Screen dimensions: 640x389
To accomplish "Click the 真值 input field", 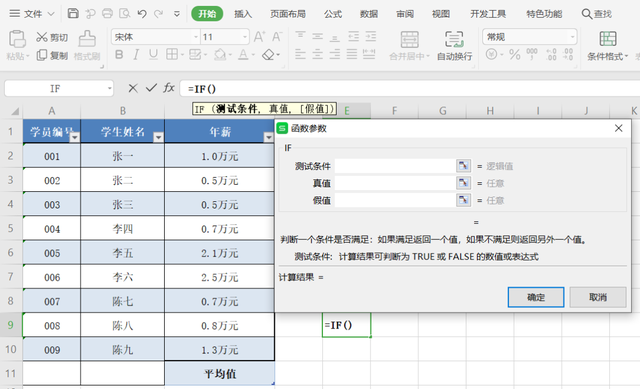I will [x=395, y=183].
